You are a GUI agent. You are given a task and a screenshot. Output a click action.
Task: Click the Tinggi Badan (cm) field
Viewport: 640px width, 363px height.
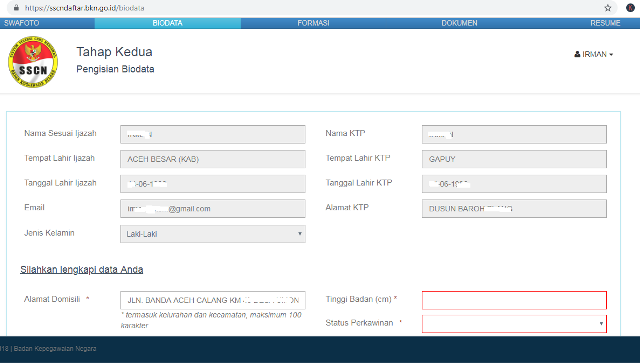click(514, 300)
